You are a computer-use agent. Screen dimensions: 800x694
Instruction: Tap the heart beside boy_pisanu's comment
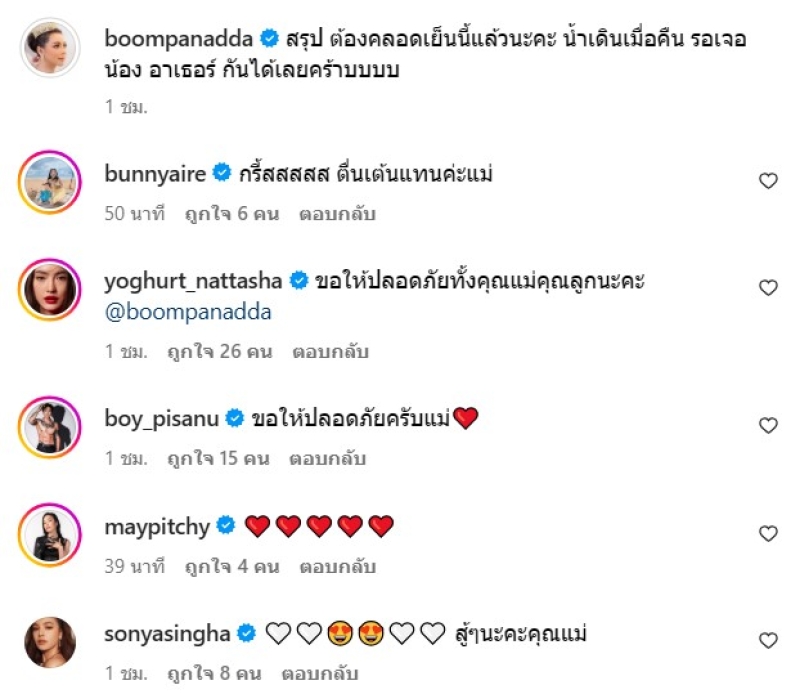point(768,425)
